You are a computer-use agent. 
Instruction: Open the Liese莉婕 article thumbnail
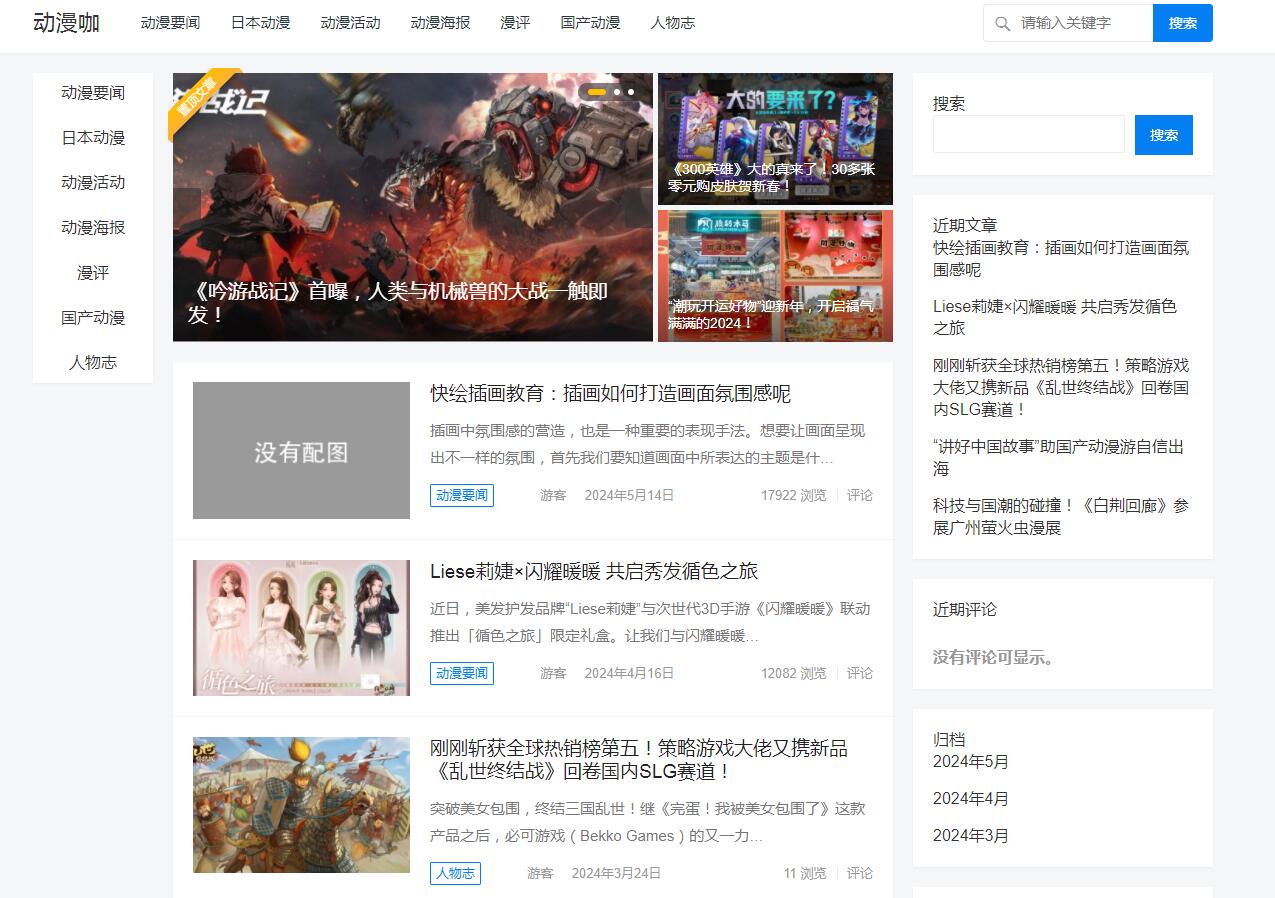(x=301, y=628)
